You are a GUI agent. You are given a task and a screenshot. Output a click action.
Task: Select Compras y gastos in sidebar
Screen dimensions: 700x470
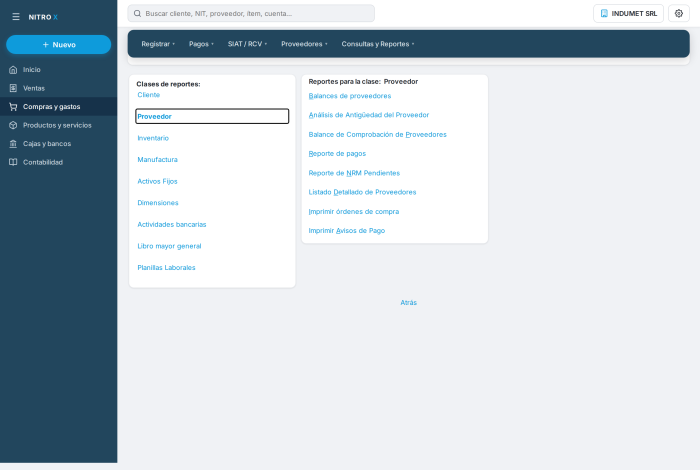[58, 107]
